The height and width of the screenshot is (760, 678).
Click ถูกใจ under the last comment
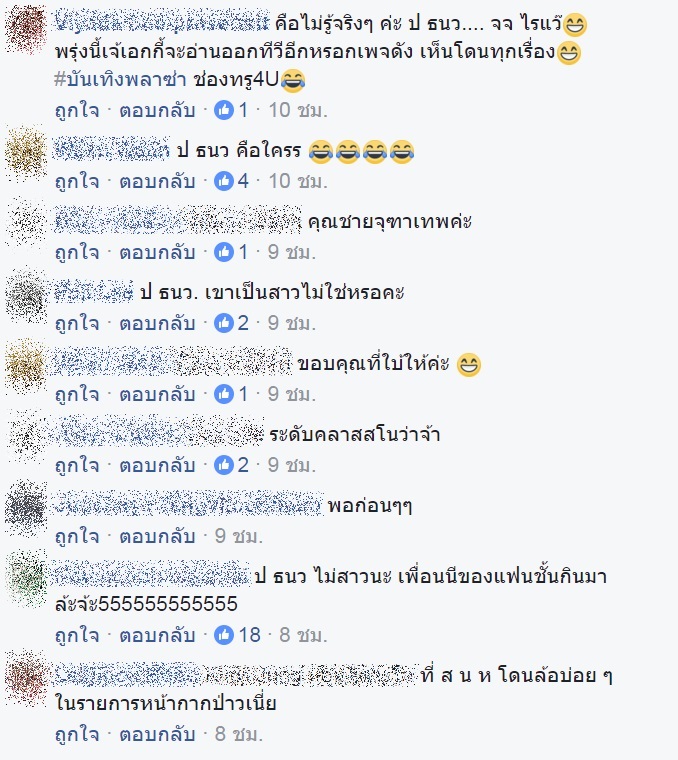point(78,734)
